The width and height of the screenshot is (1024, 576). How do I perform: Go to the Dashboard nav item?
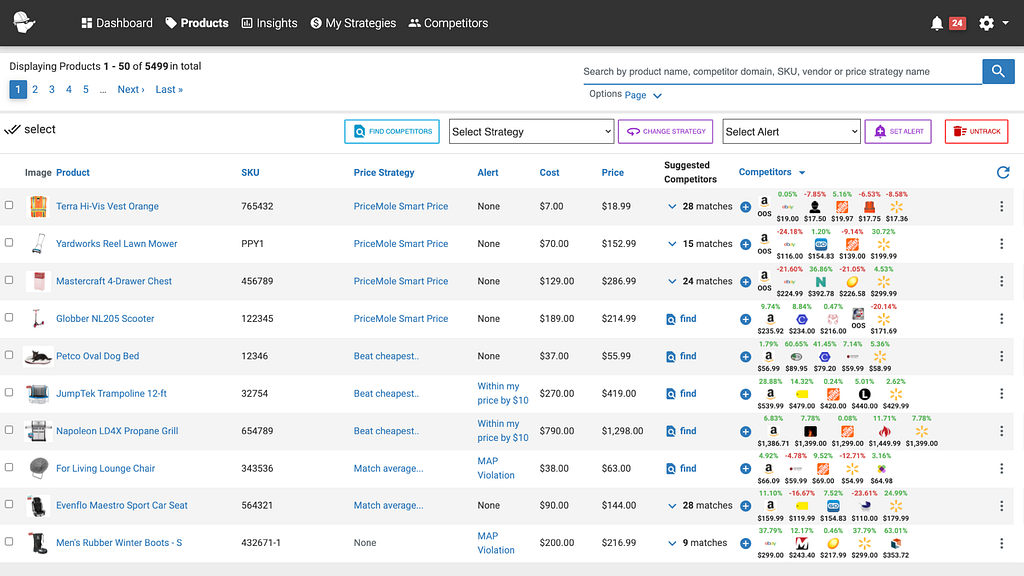pyautogui.click(x=117, y=23)
